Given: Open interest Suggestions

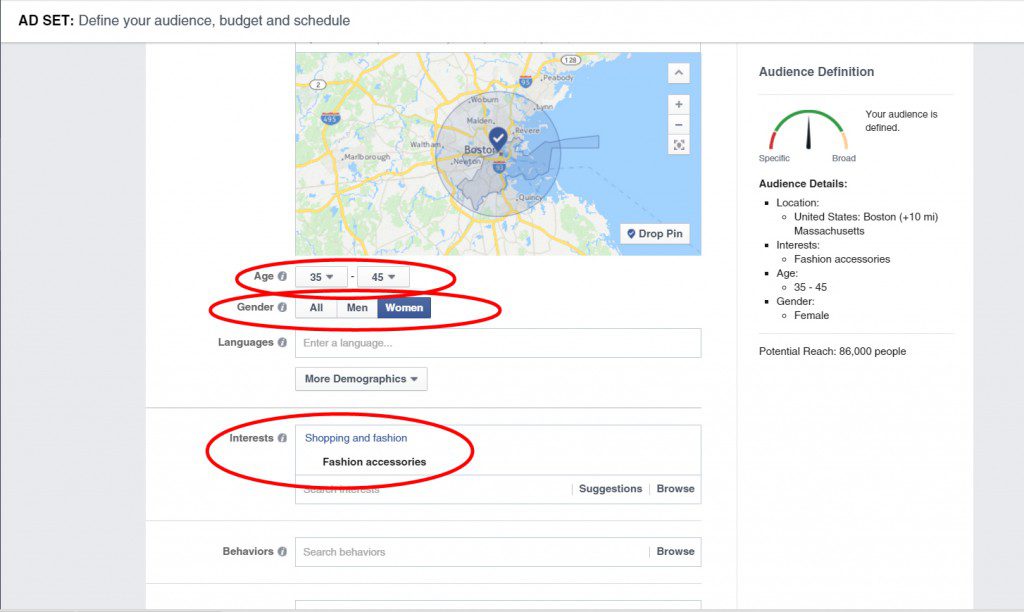Looking at the screenshot, I should click(x=611, y=489).
